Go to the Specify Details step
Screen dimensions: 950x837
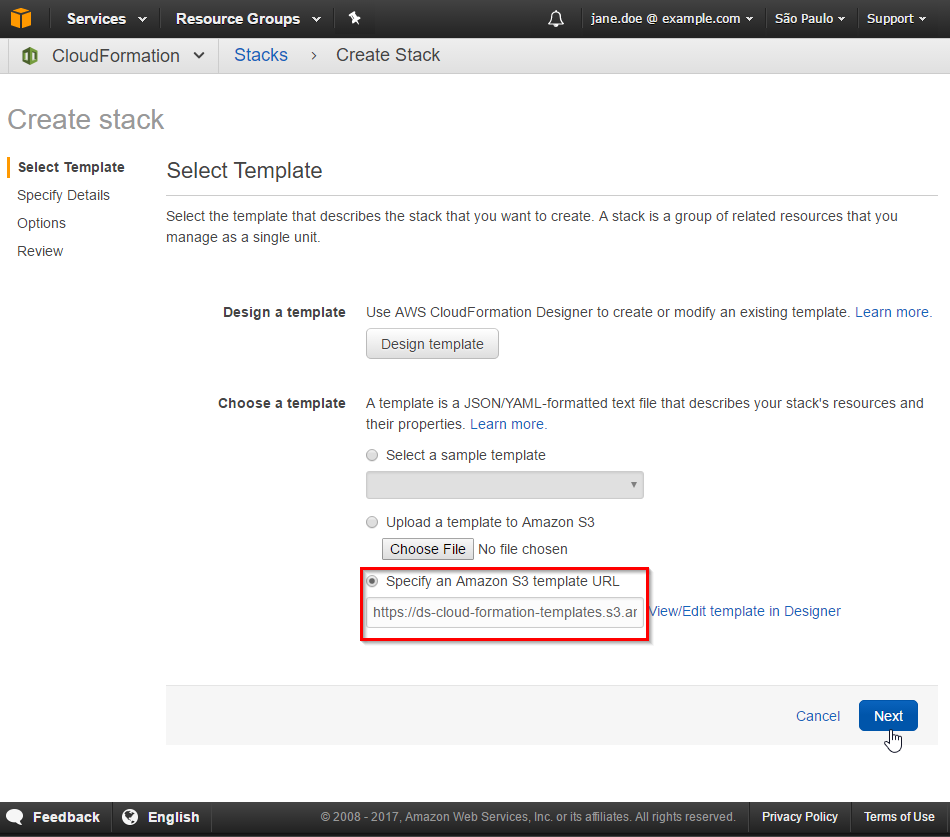tap(63, 195)
